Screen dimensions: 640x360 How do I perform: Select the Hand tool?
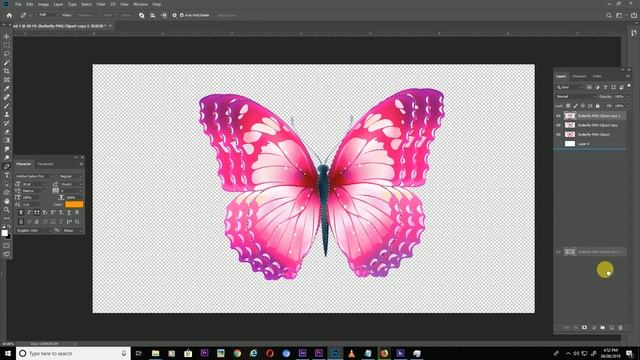click(7, 201)
